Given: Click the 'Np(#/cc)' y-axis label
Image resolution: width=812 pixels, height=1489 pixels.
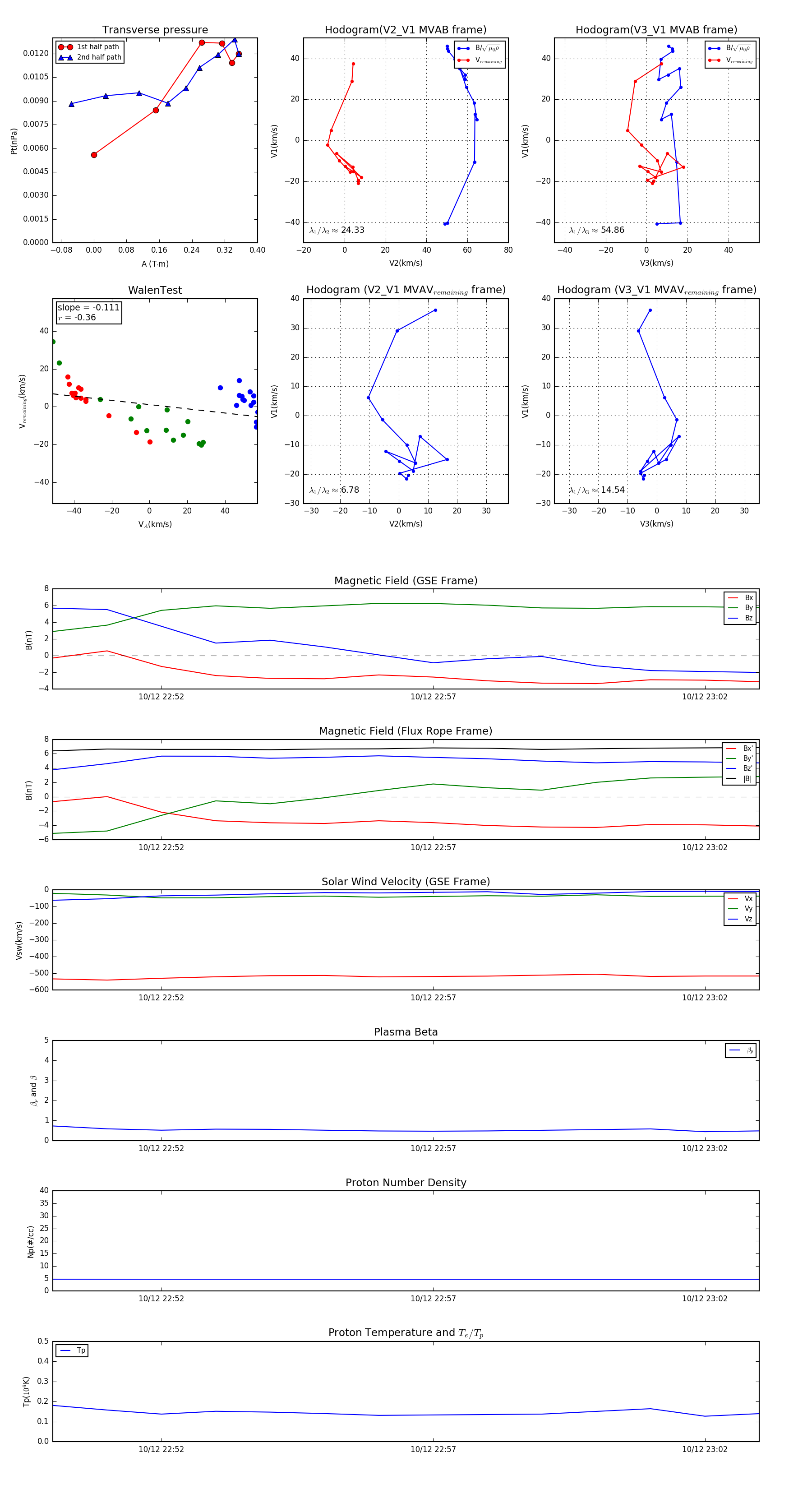Looking at the screenshot, I should [31, 1241].
